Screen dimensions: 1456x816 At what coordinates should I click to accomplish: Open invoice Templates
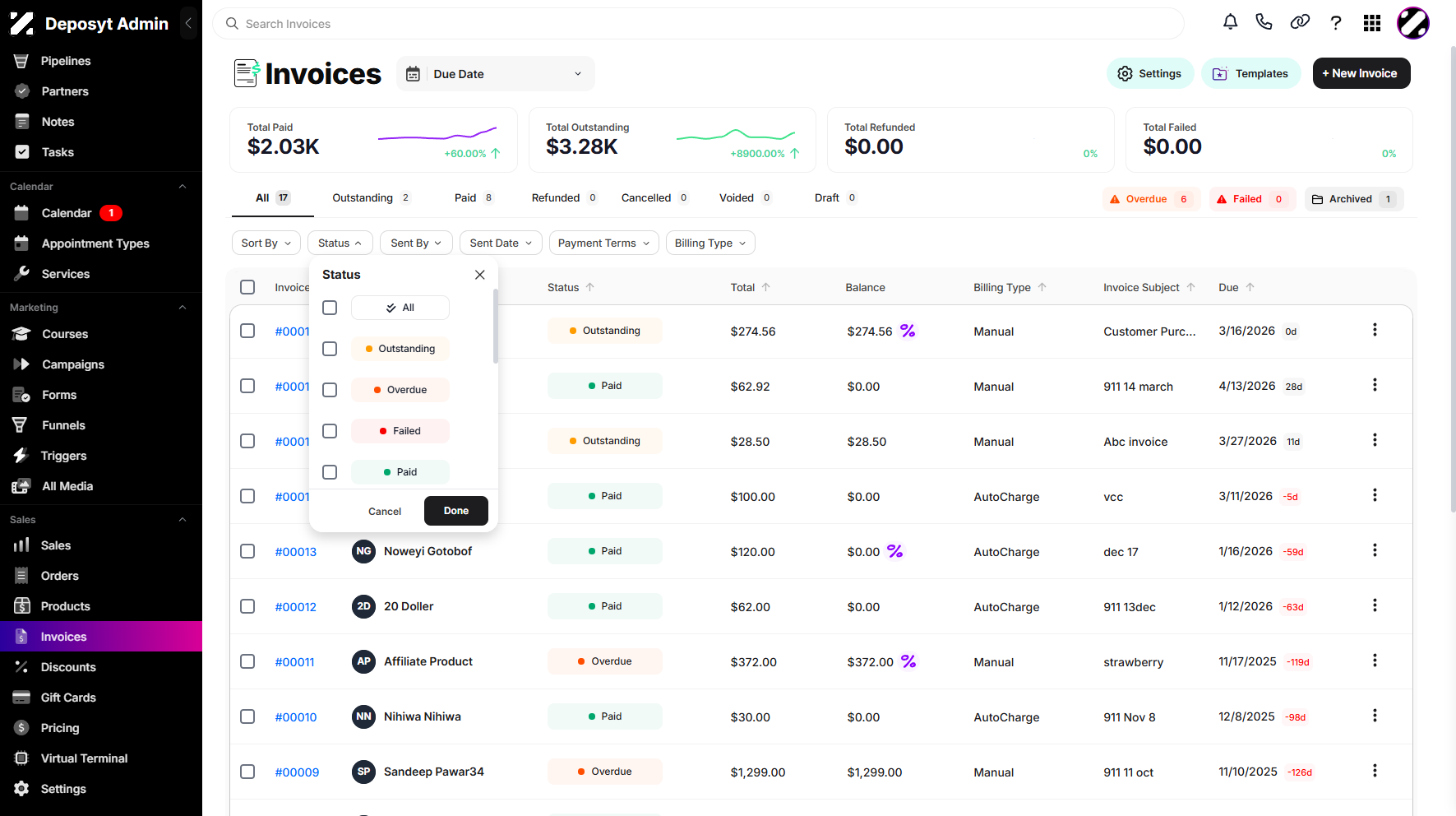click(x=1251, y=73)
